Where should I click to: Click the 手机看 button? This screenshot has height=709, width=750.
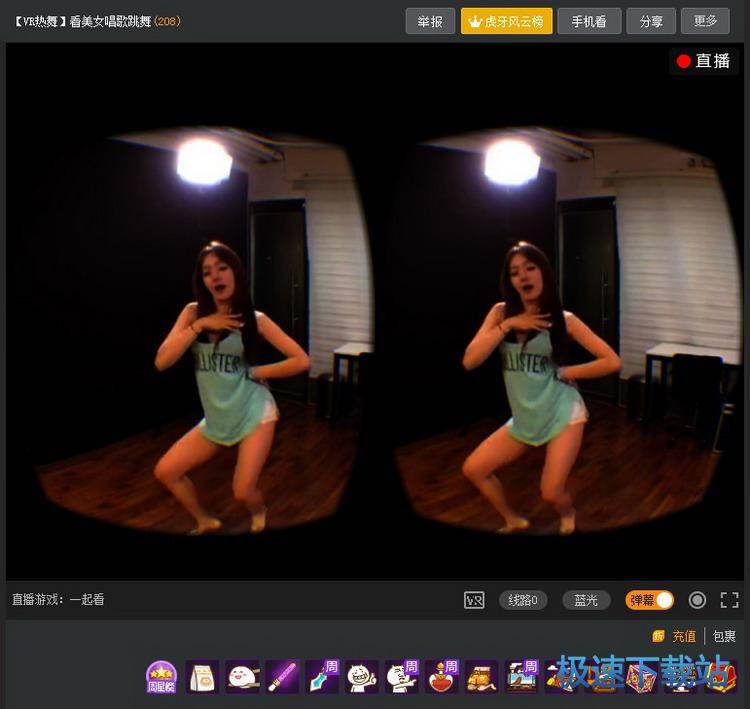tap(589, 22)
